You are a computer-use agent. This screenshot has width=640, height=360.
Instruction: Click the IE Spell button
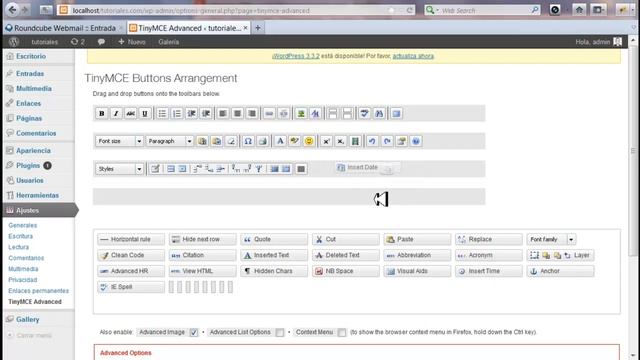click(x=131, y=287)
